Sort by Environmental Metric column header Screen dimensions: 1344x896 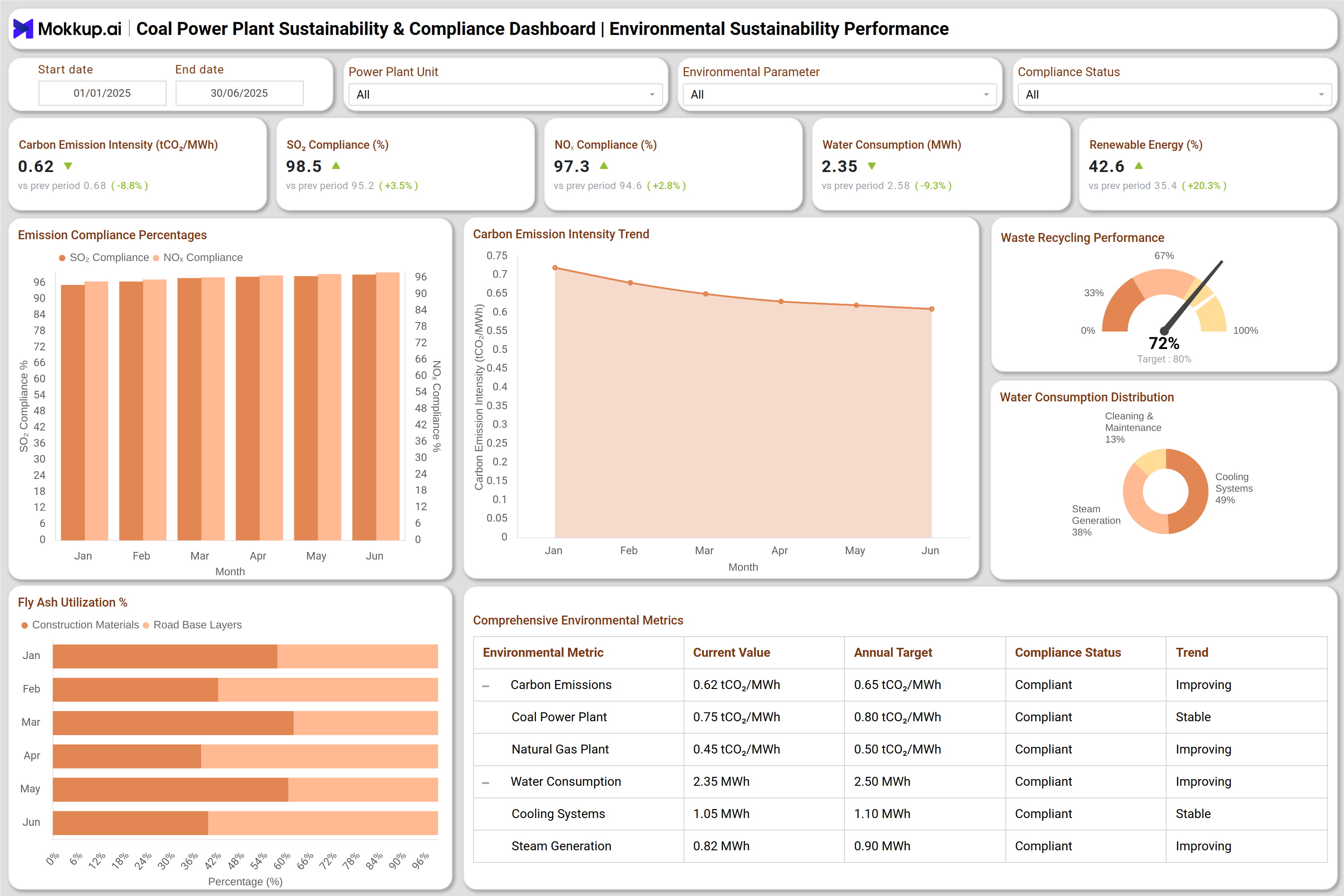tap(543, 653)
